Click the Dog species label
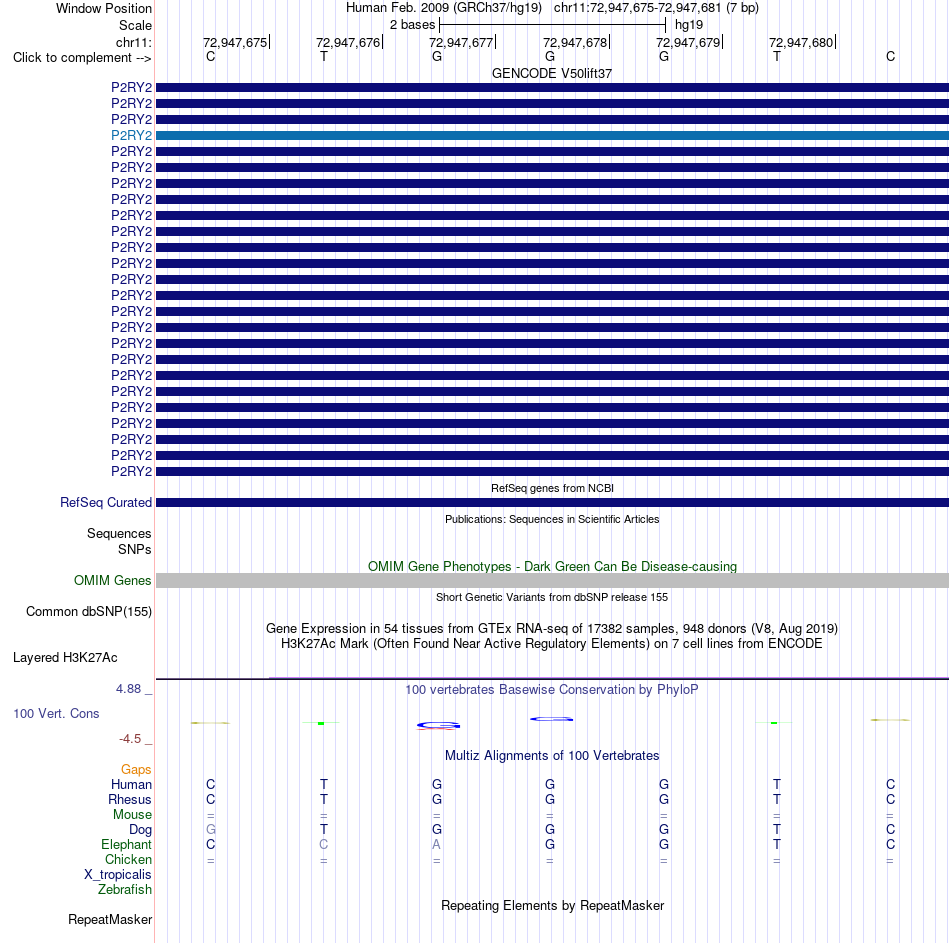 tap(140, 830)
